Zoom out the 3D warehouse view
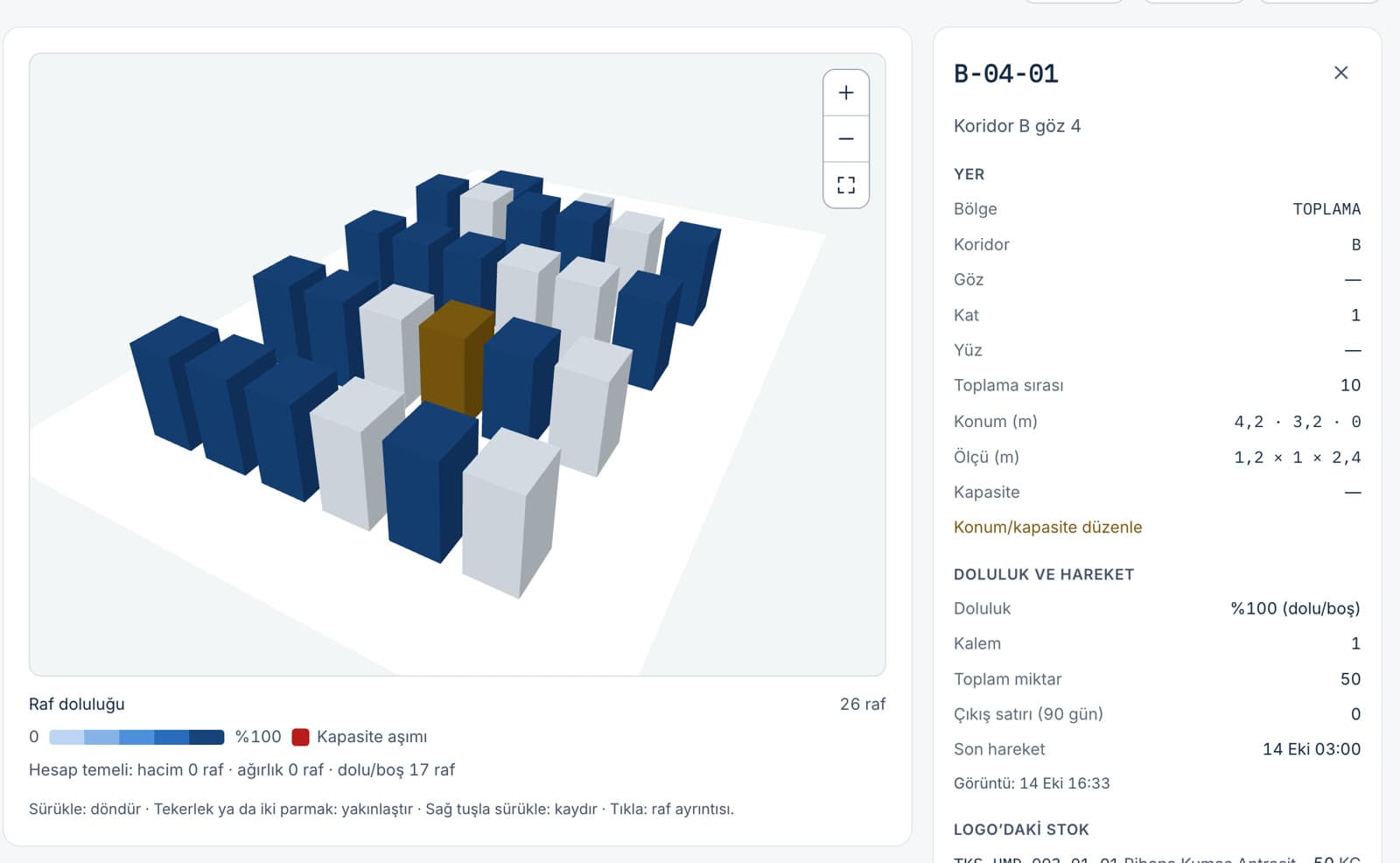This screenshot has height=863, width=1400. point(846,139)
